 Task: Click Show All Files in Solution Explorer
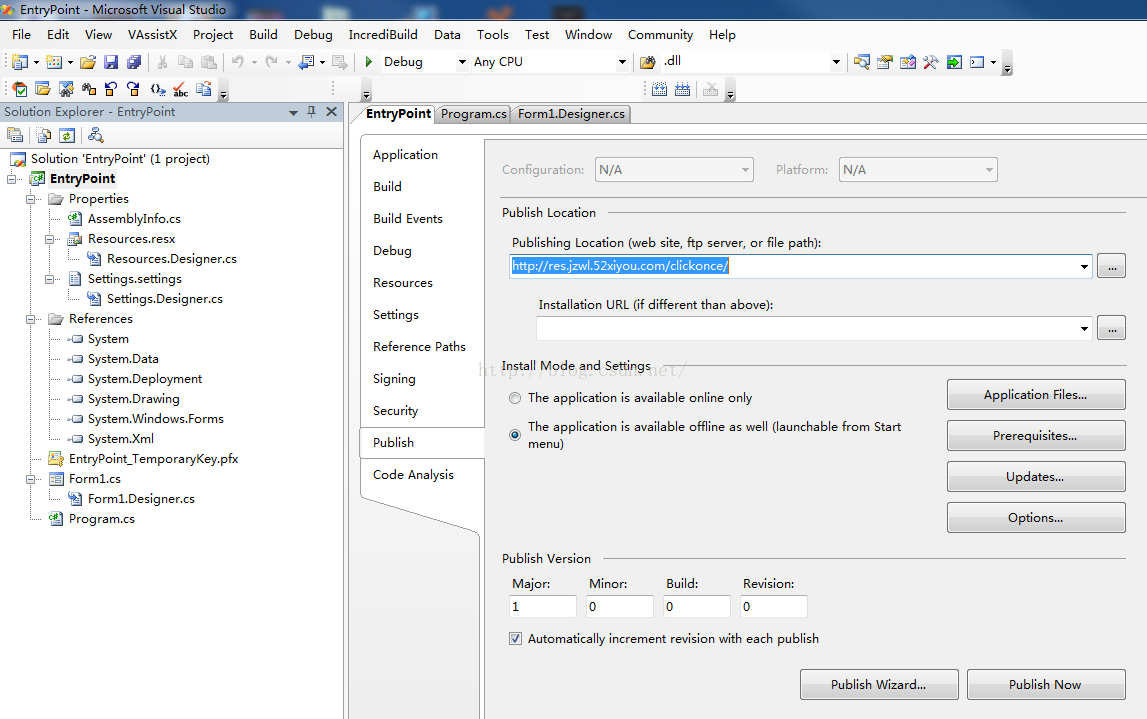tap(44, 135)
